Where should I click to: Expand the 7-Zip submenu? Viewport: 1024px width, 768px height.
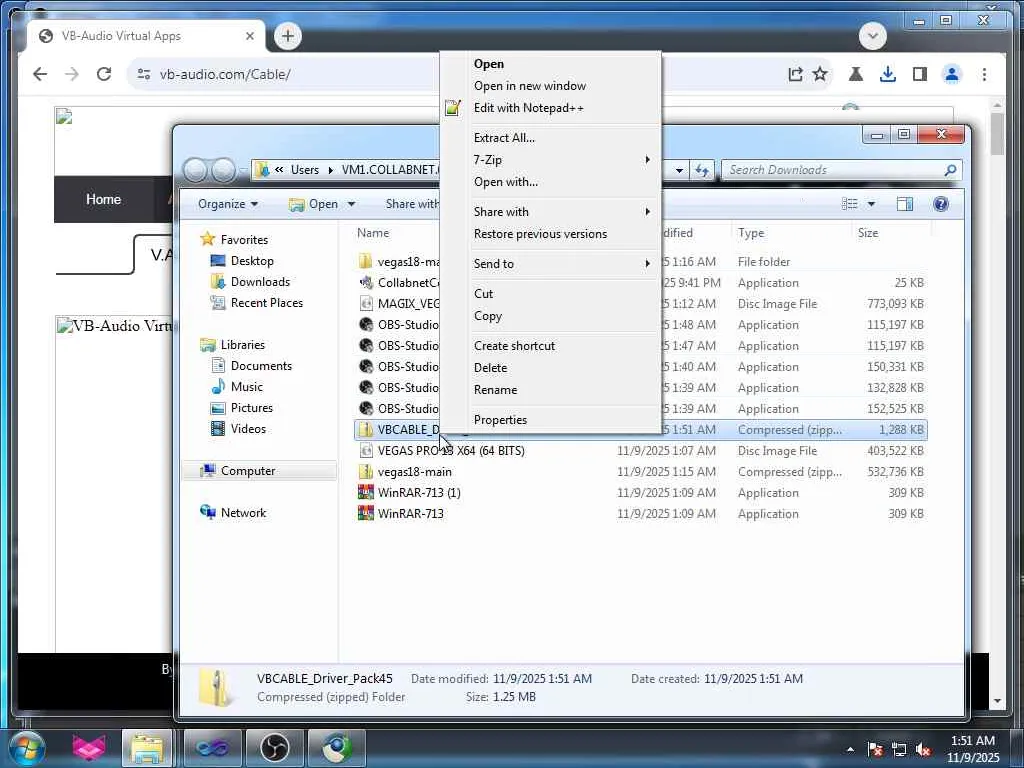pyautogui.click(x=562, y=160)
